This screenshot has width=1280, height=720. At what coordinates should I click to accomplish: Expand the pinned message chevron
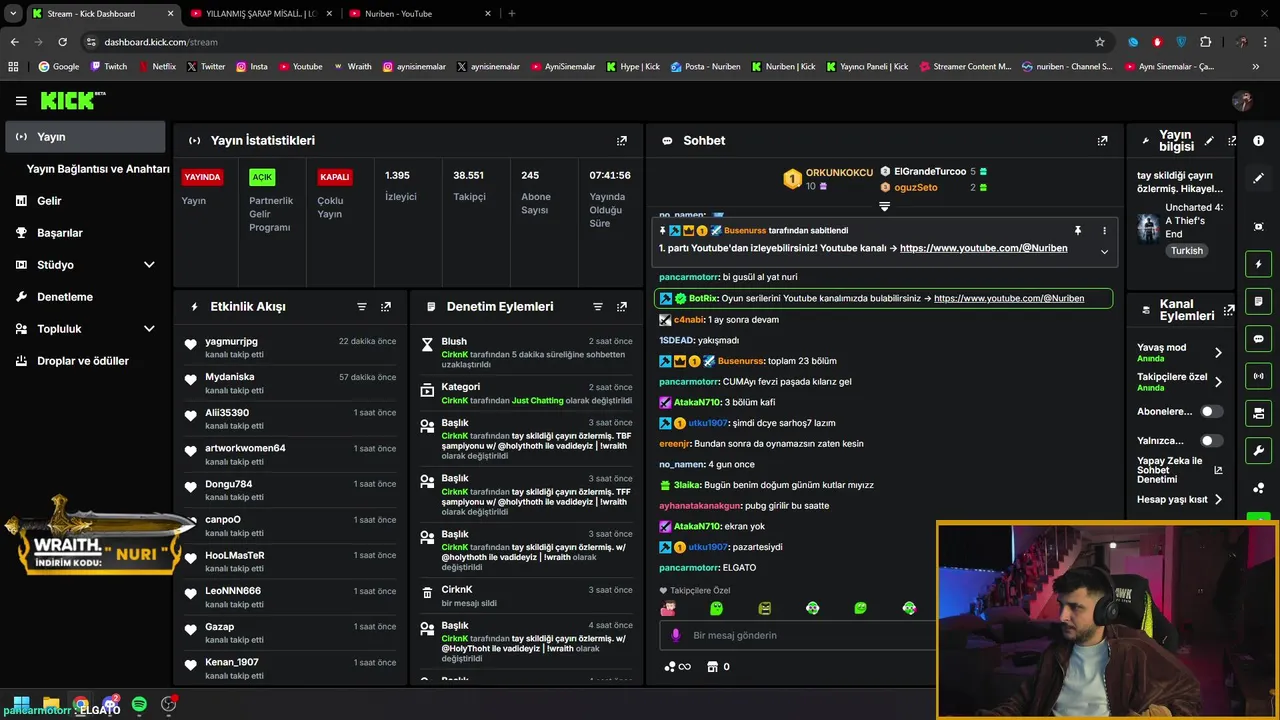1104,251
